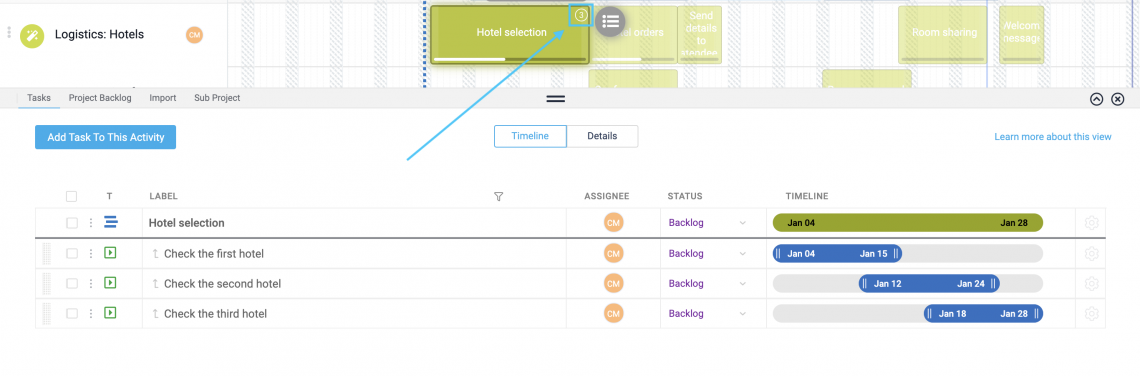
Task: Click the row drag grip of Check the first hotel
Action: click(x=47, y=254)
